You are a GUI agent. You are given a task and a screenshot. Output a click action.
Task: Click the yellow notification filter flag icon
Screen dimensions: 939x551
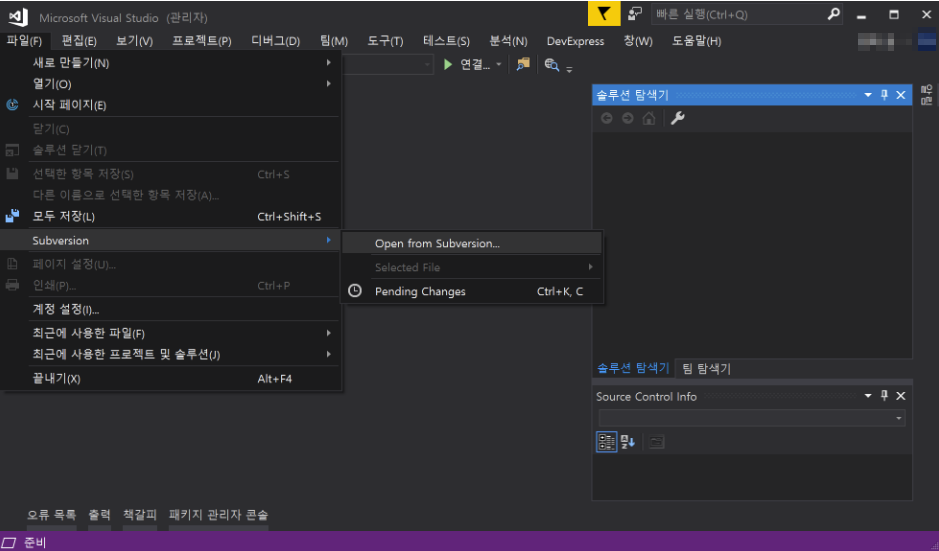coord(604,14)
